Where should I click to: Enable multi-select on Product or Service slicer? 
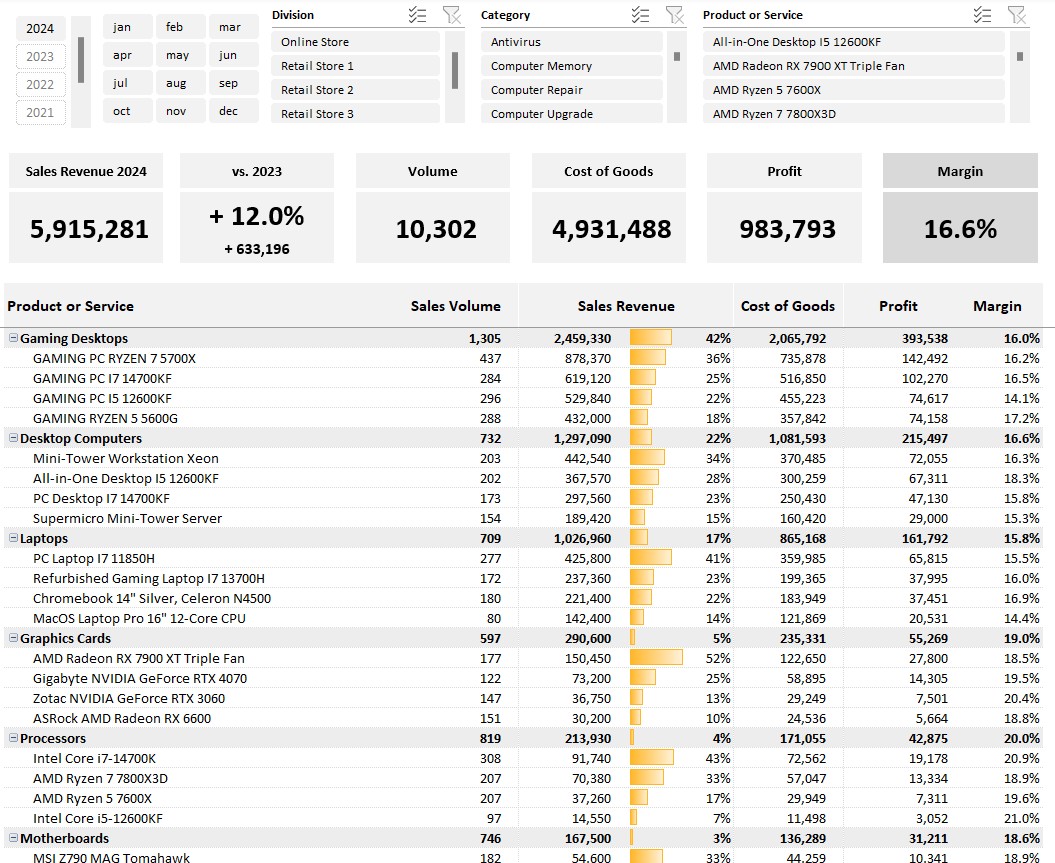982,14
